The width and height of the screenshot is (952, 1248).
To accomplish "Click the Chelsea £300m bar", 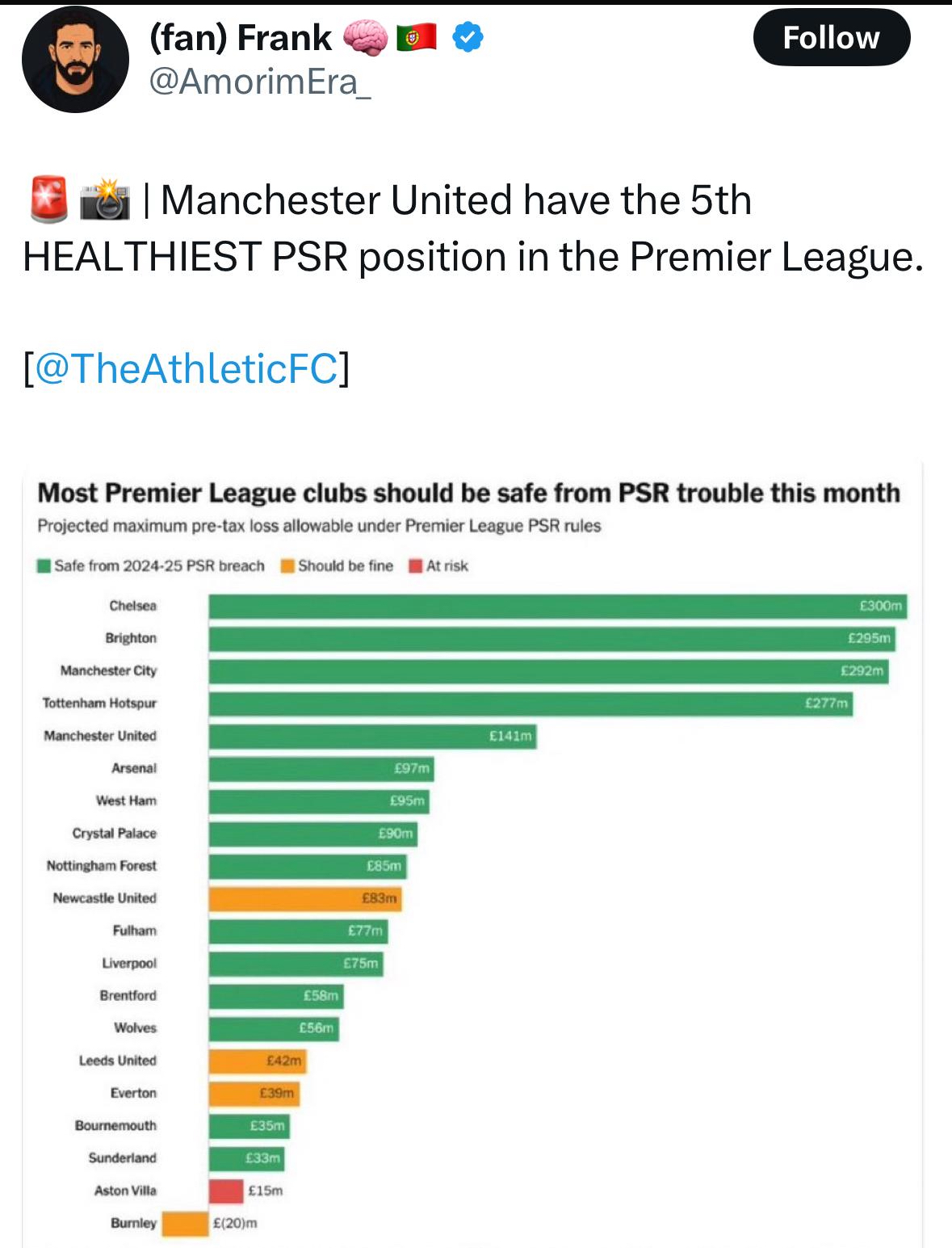I will (557, 607).
